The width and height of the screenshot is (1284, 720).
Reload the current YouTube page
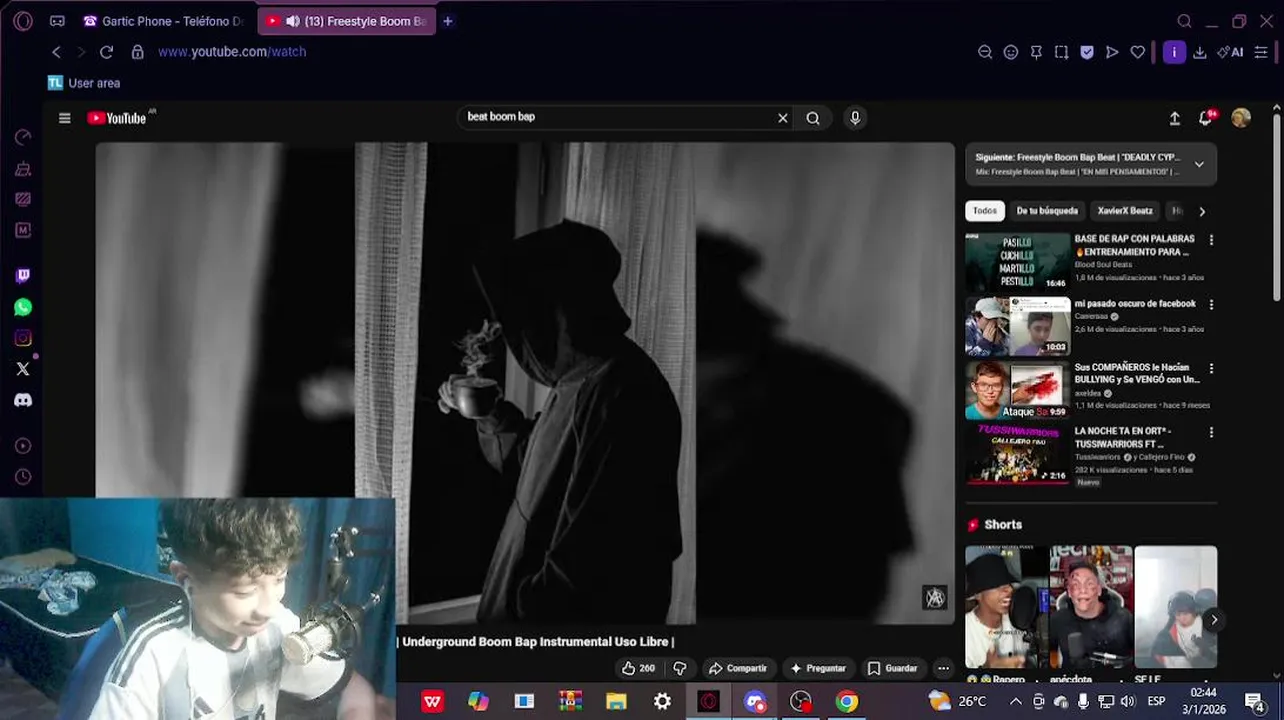coord(106,52)
